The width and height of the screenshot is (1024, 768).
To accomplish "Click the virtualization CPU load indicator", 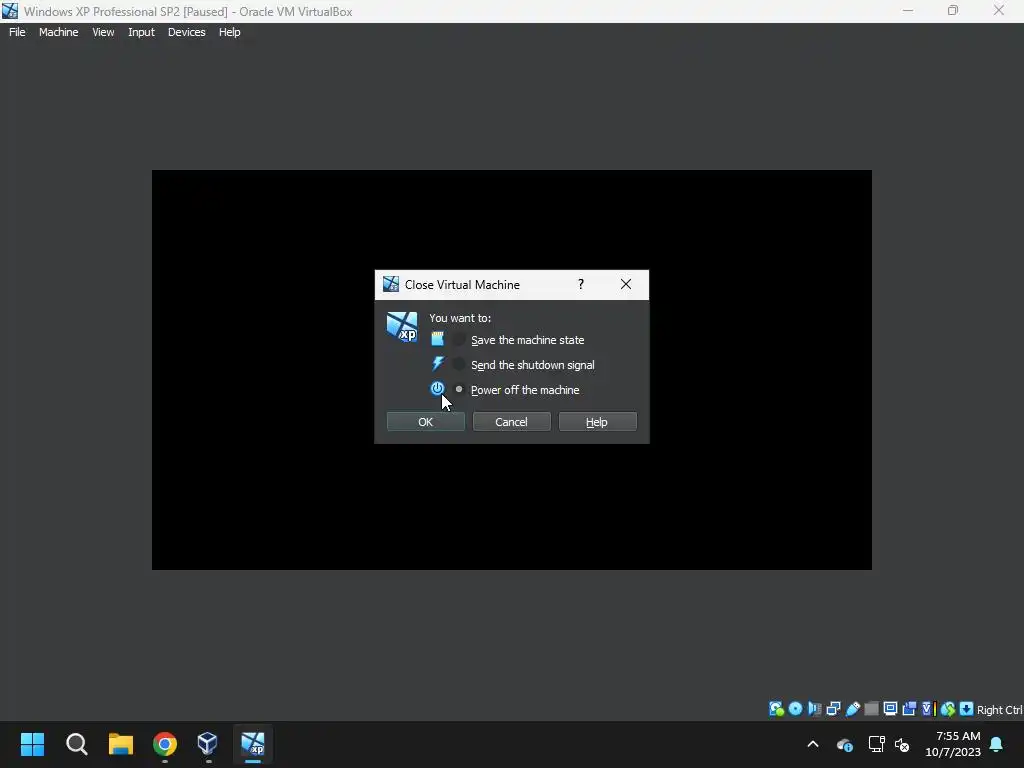I will click(928, 709).
